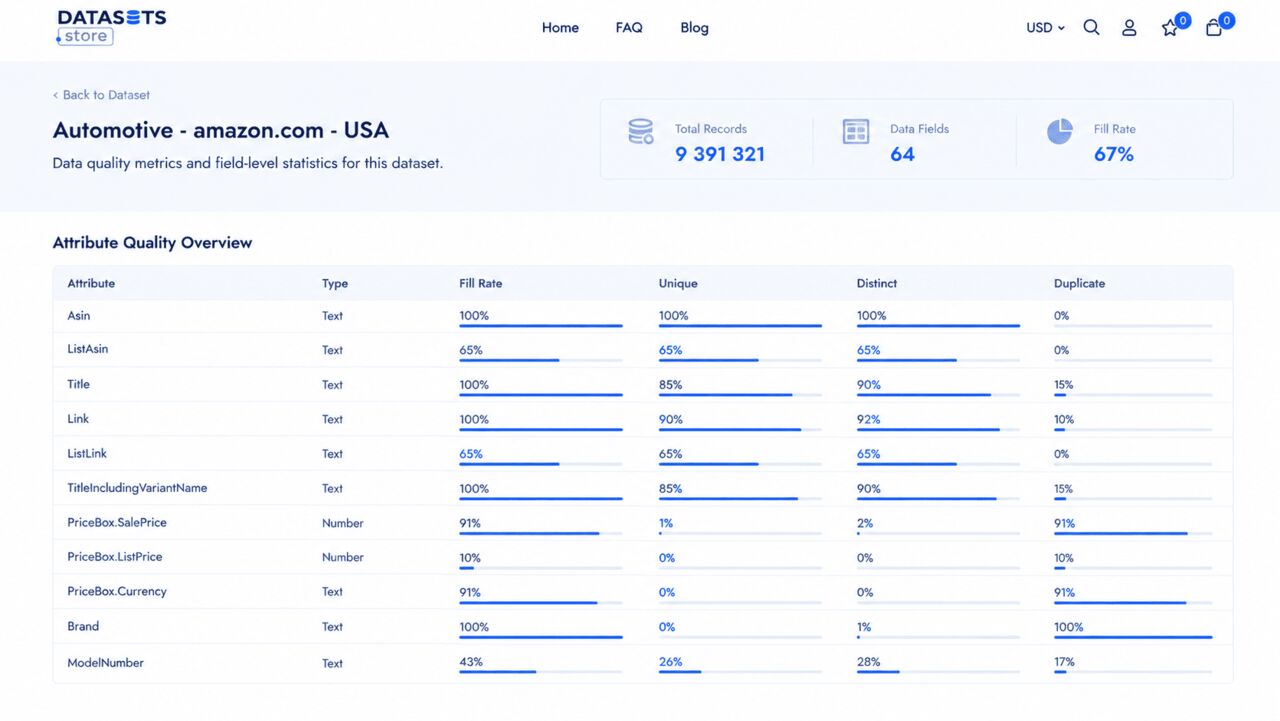1280x721 pixels.
Task: Click the Type column header
Action: pyautogui.click(x=335, y=283)
